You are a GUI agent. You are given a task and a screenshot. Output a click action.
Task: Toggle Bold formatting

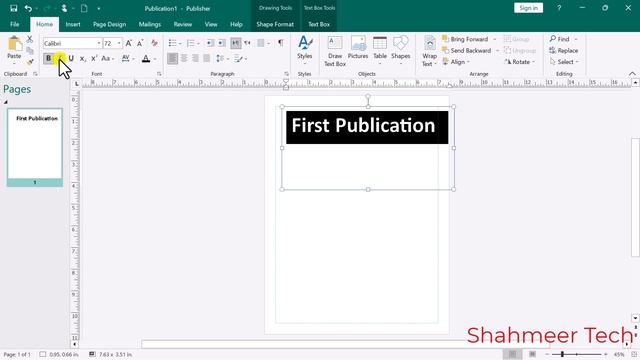pyautogui.click(x=49, y=59)
